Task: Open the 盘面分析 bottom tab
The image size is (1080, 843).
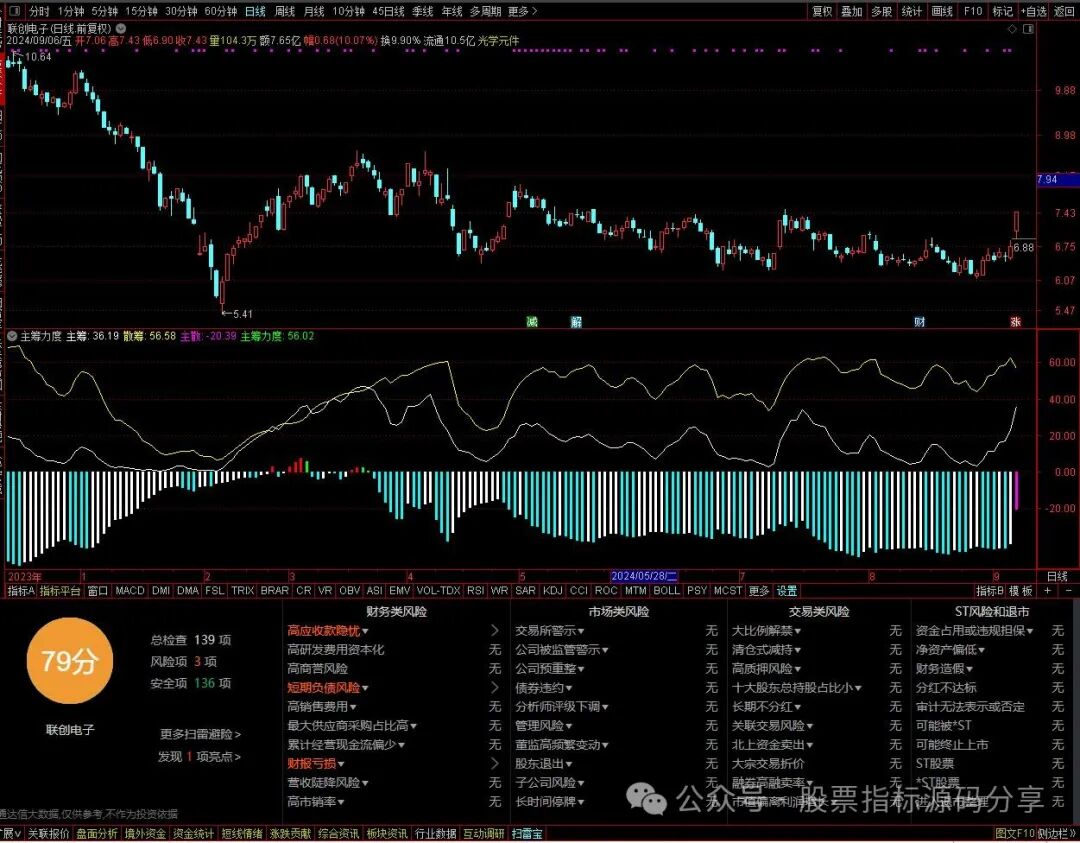Action: pos(97,834)
